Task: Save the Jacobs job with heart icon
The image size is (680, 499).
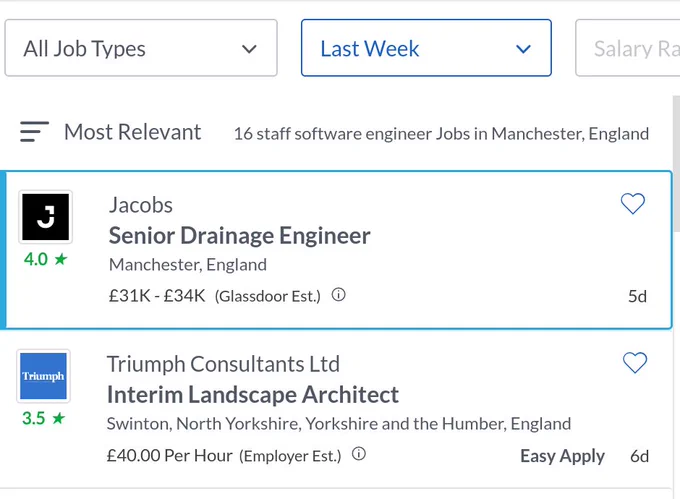Action: pos(633,203)
